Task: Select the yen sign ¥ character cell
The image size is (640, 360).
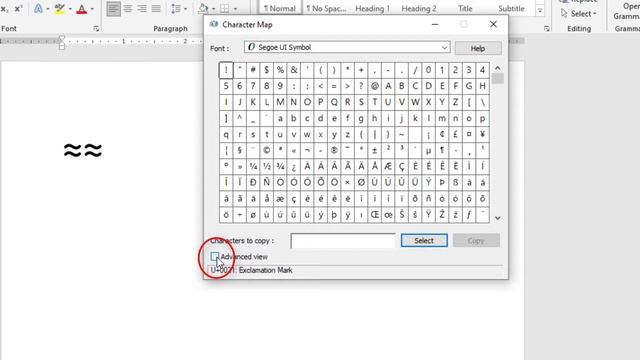Action: click(482, 134)
